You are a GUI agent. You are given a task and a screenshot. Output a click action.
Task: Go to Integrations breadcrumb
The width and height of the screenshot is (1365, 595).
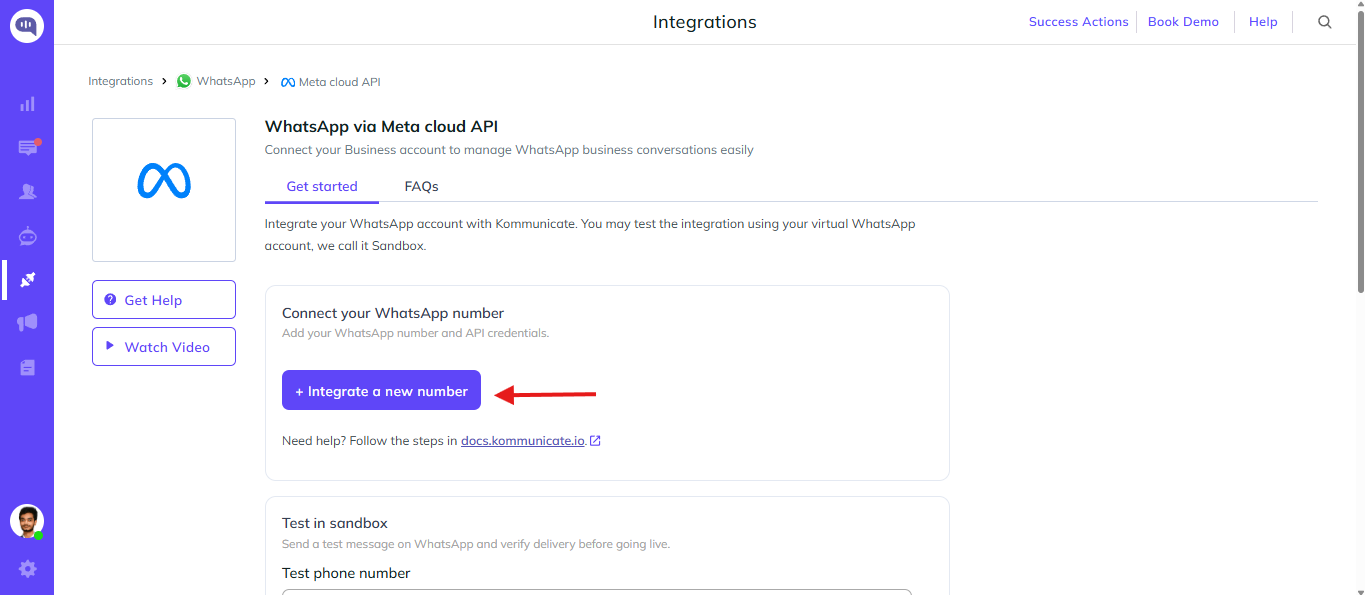[x=120, y=82]
